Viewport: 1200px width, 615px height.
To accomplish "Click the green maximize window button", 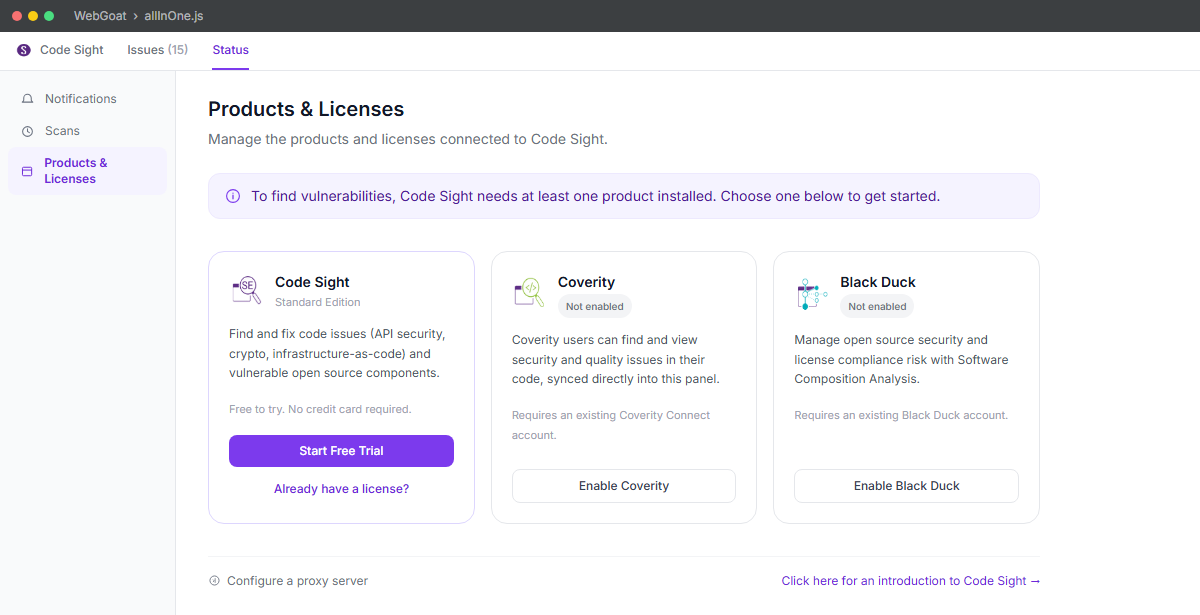I will 49,16.
